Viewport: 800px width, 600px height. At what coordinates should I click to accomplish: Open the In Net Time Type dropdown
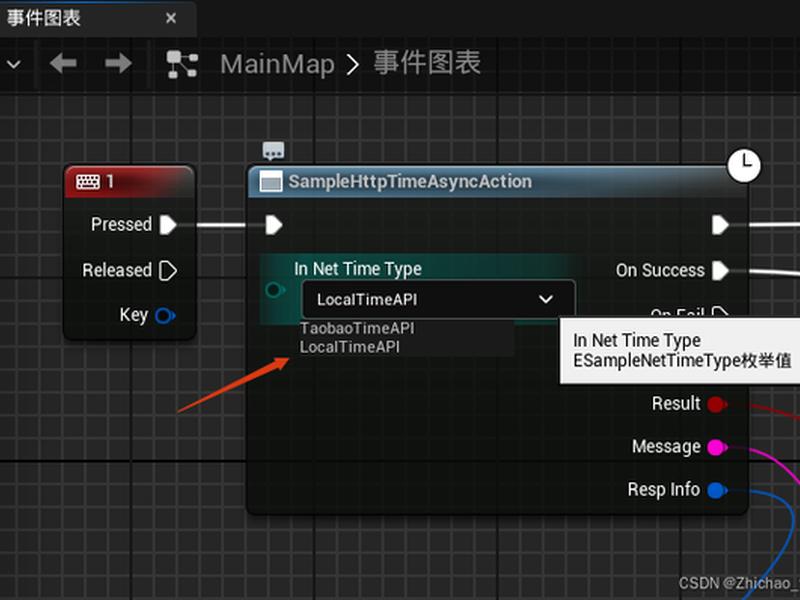[439, 299]
